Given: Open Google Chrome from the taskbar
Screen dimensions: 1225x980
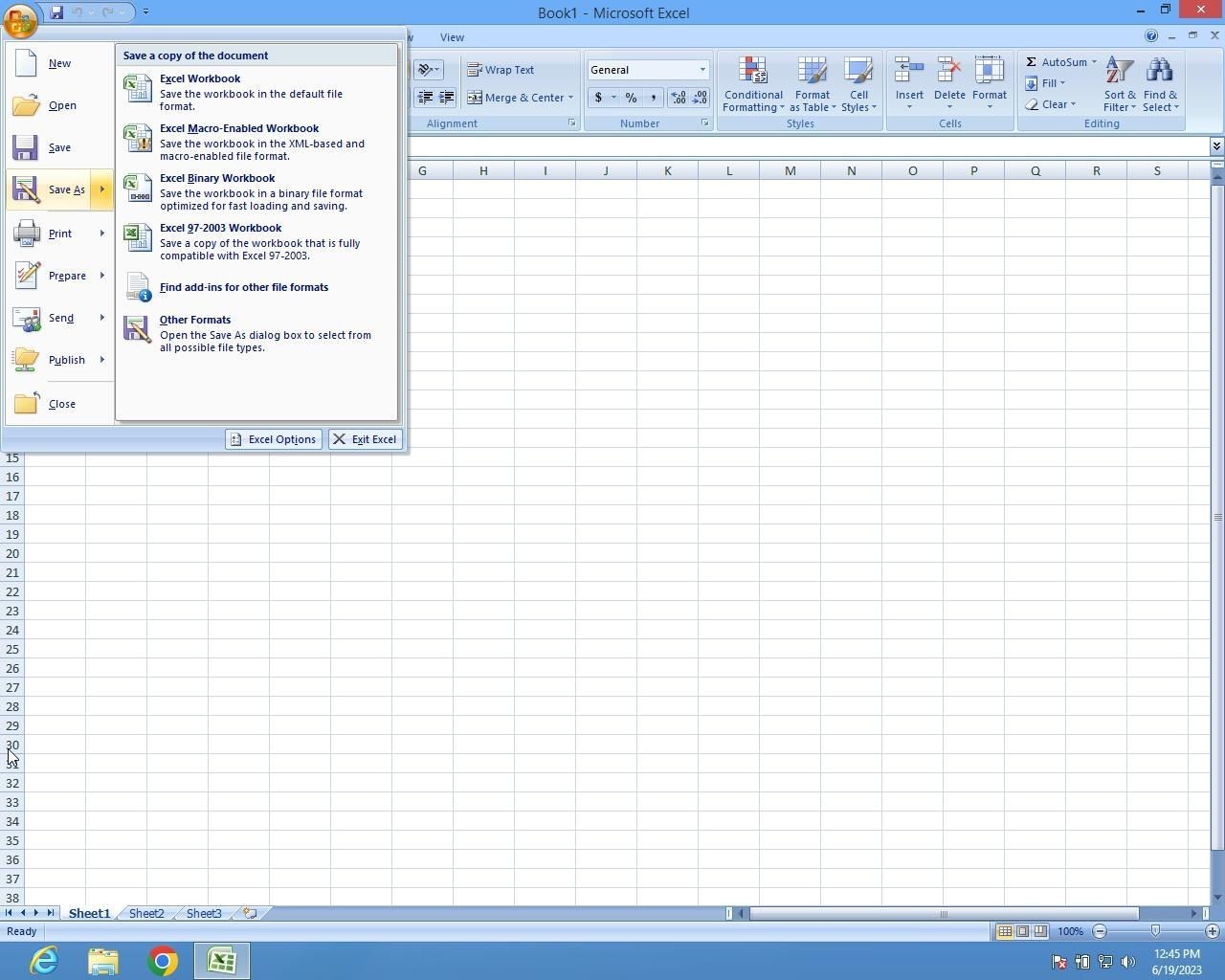Looking at the screenshot, I should pos(163,961).
